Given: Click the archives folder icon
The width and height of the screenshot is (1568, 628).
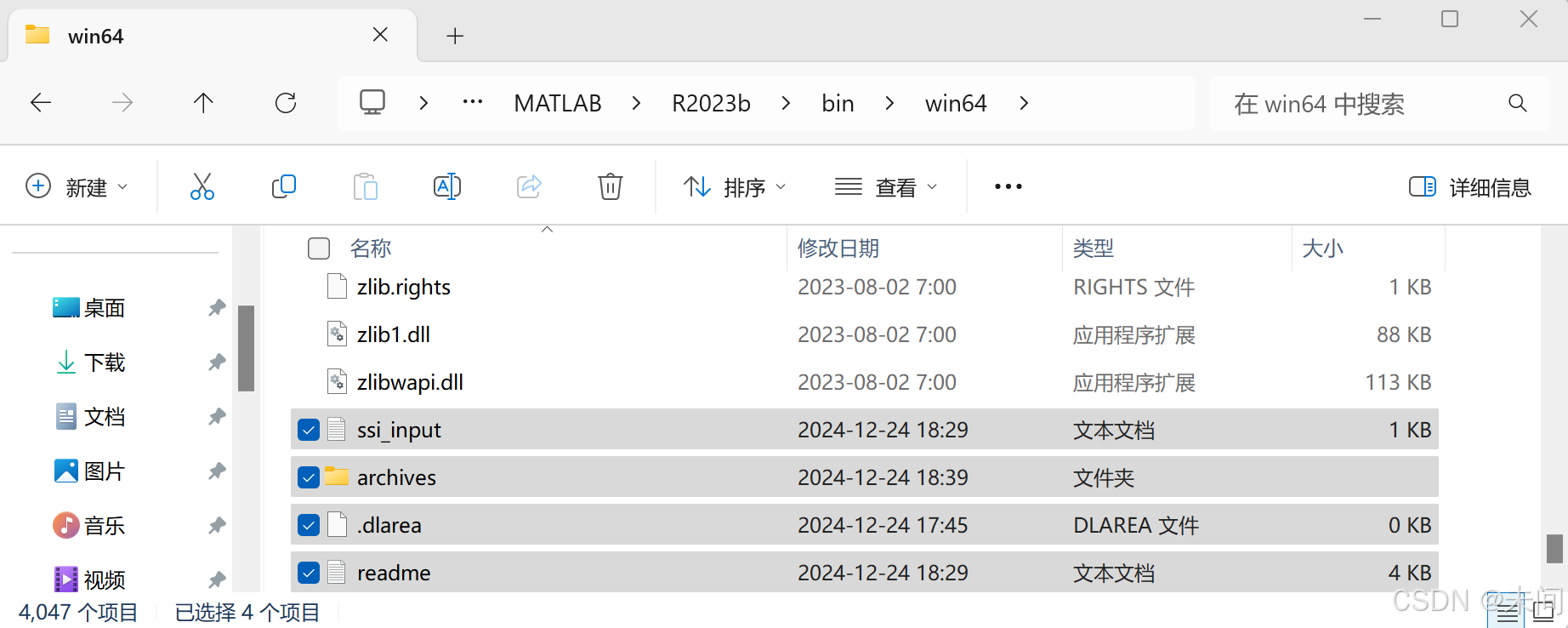Looking at the screenshot, I should [x=337, y=477].
